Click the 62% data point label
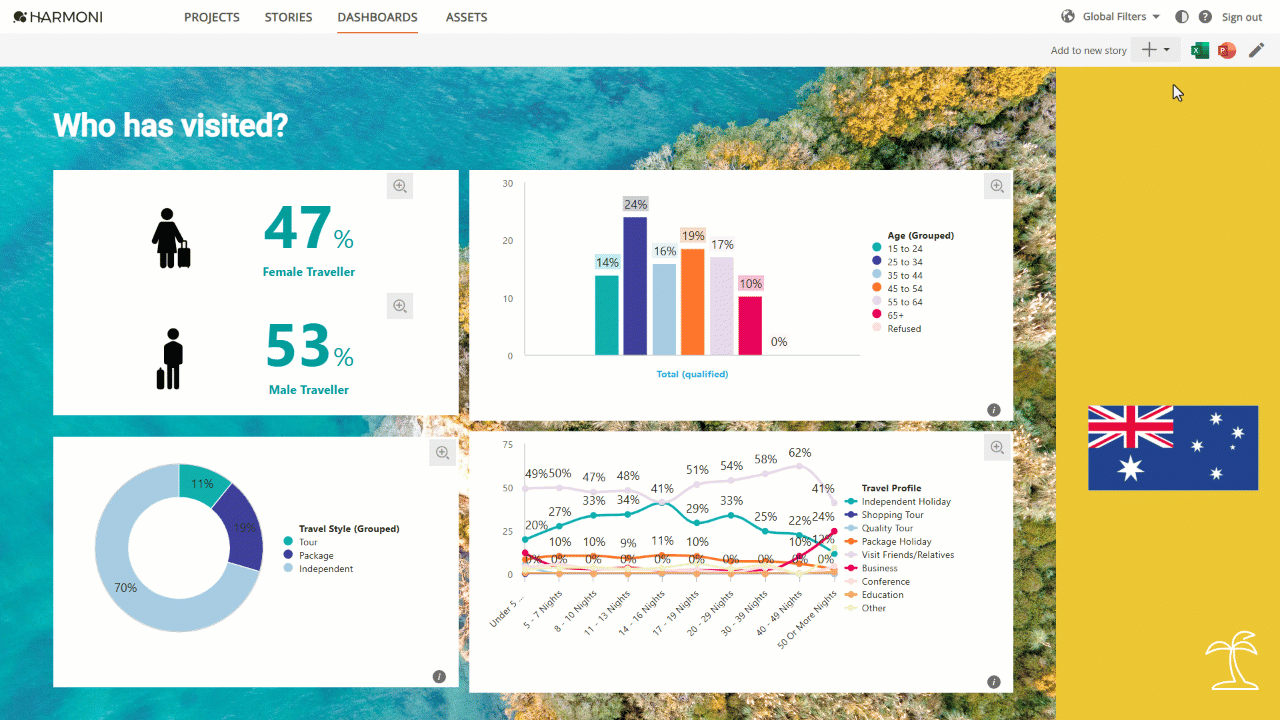The image size is (1280, 720). tap(800, 453)
